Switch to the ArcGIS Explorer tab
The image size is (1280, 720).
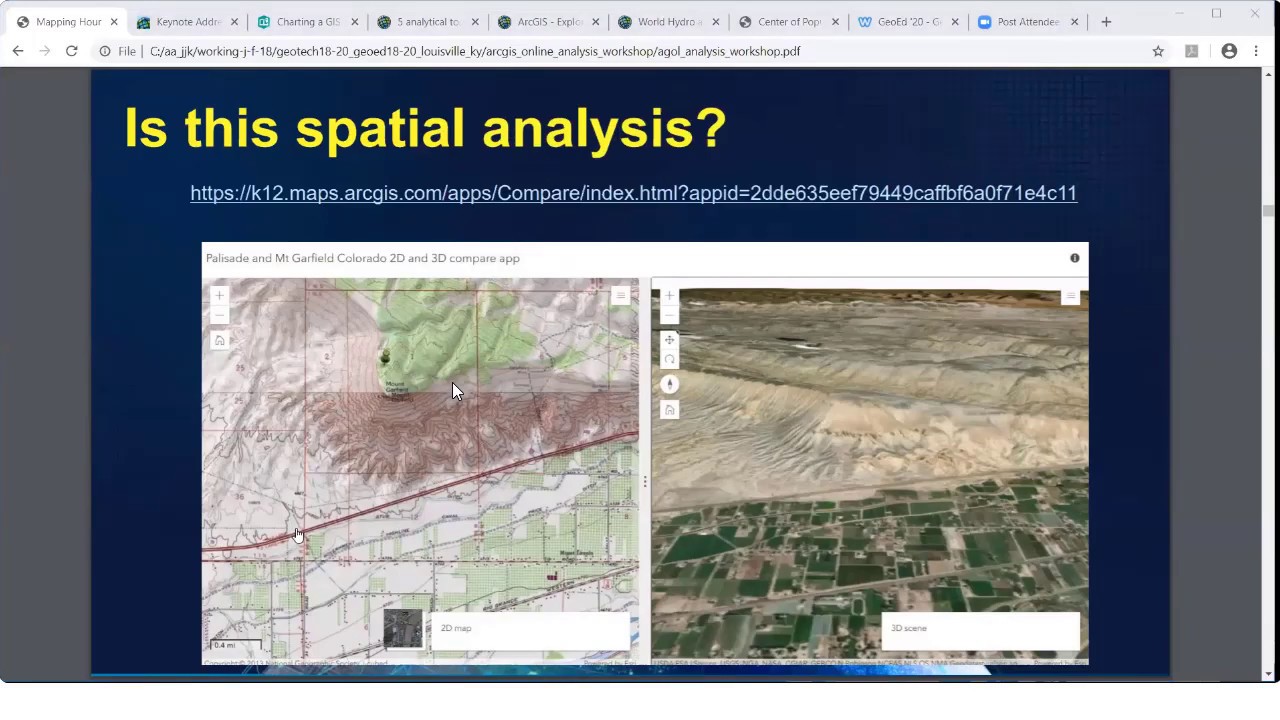(548, 22)
